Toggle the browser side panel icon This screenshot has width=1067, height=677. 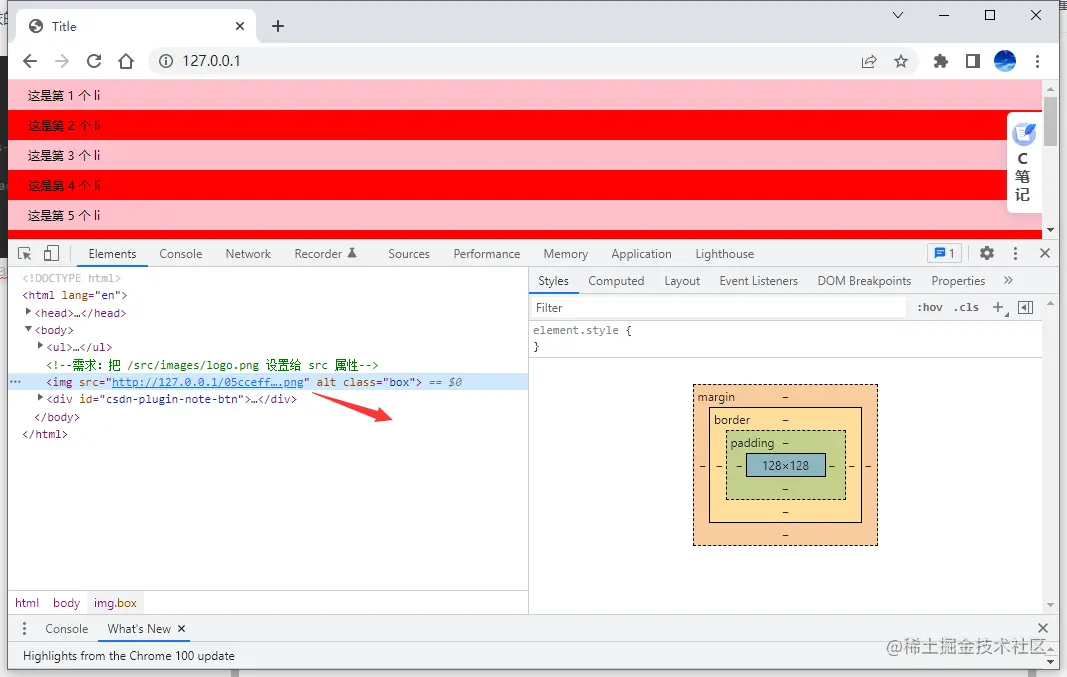[973, 61]
